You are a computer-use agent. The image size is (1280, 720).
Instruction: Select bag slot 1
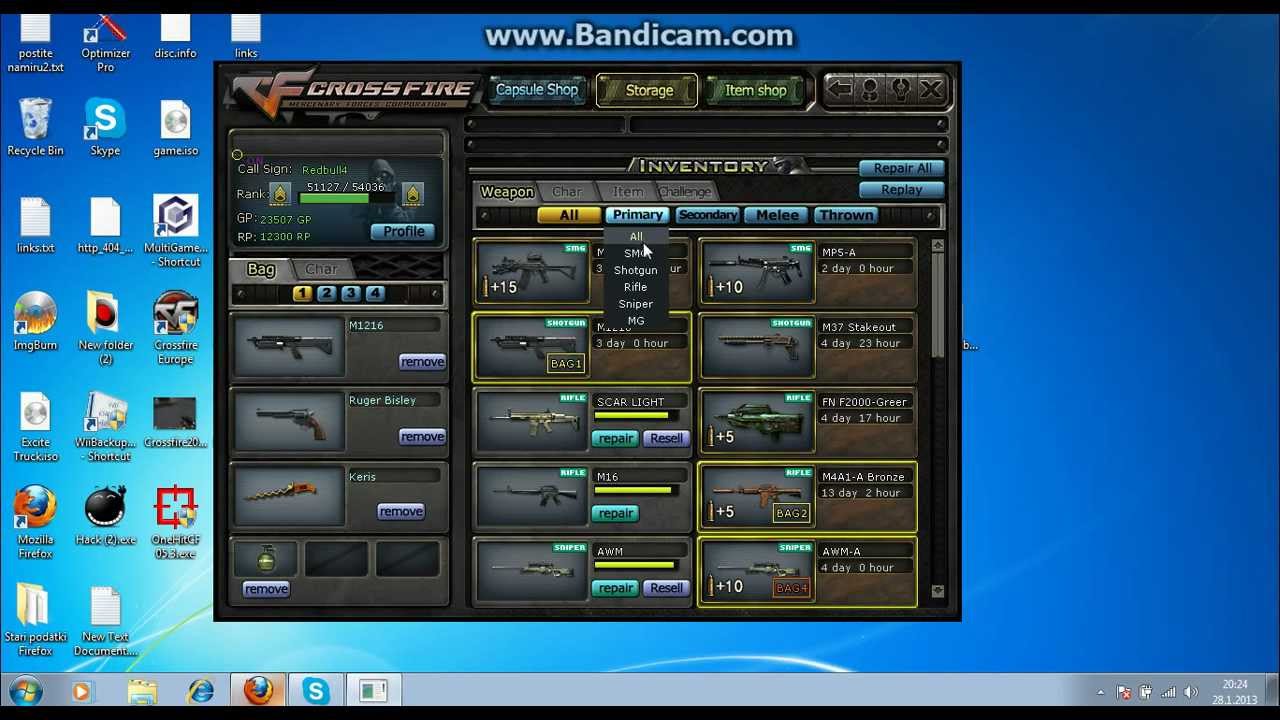302,293
